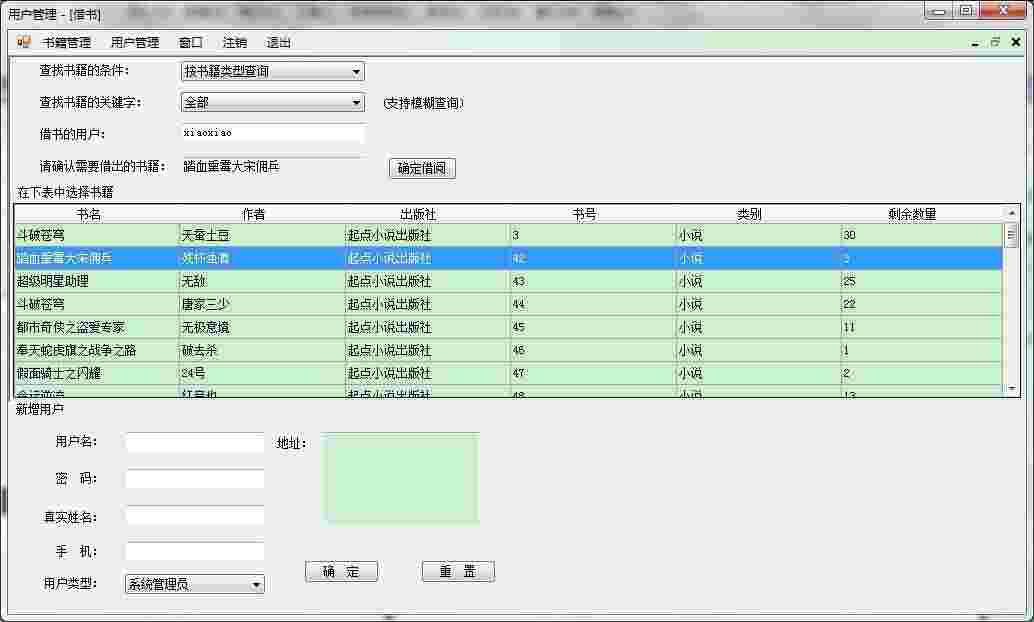Click the empty 用户名 input field
The image size is (1034, 622).
click(194, 442)
